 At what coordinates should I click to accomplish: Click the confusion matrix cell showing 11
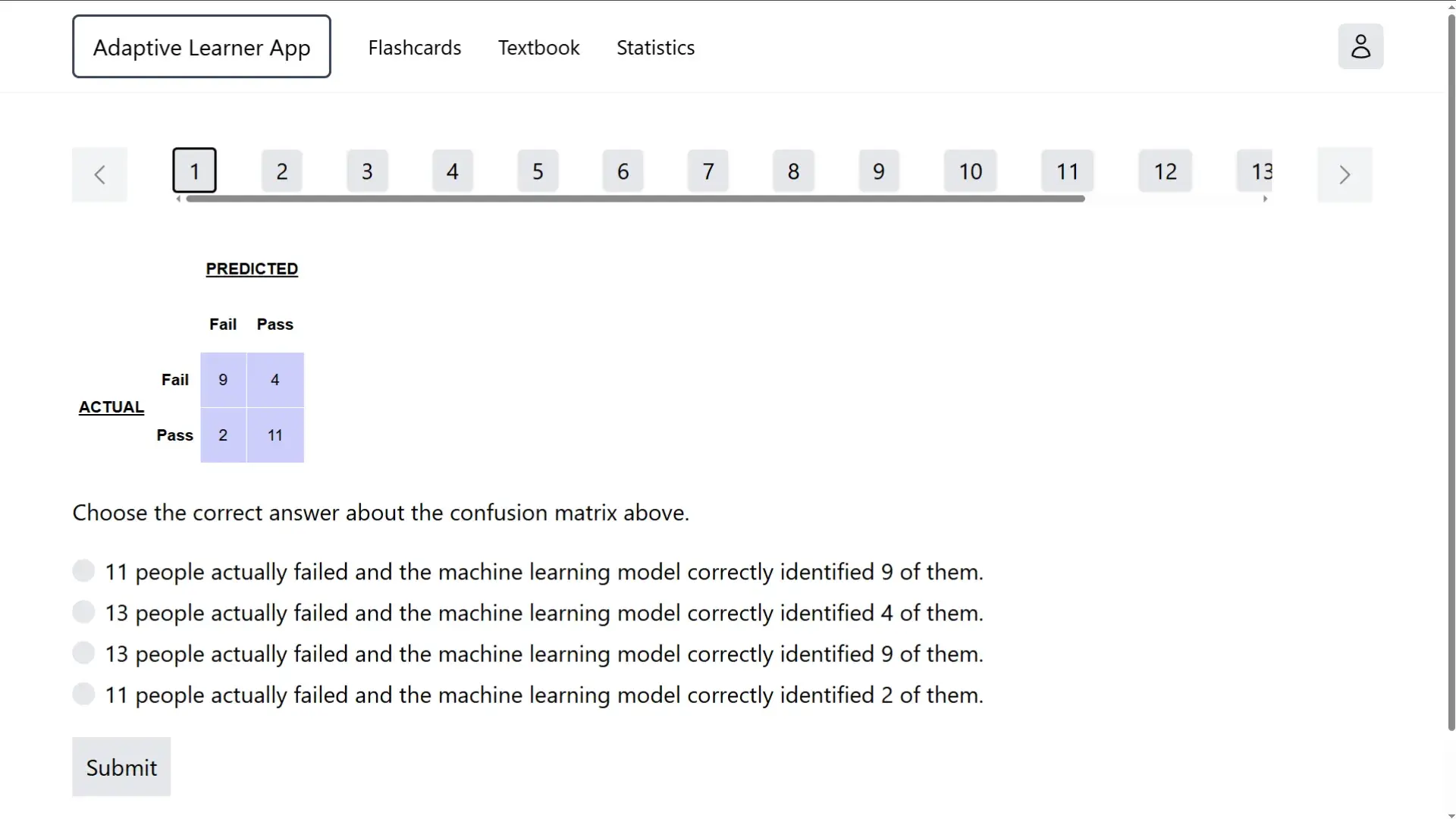(274, 435)
